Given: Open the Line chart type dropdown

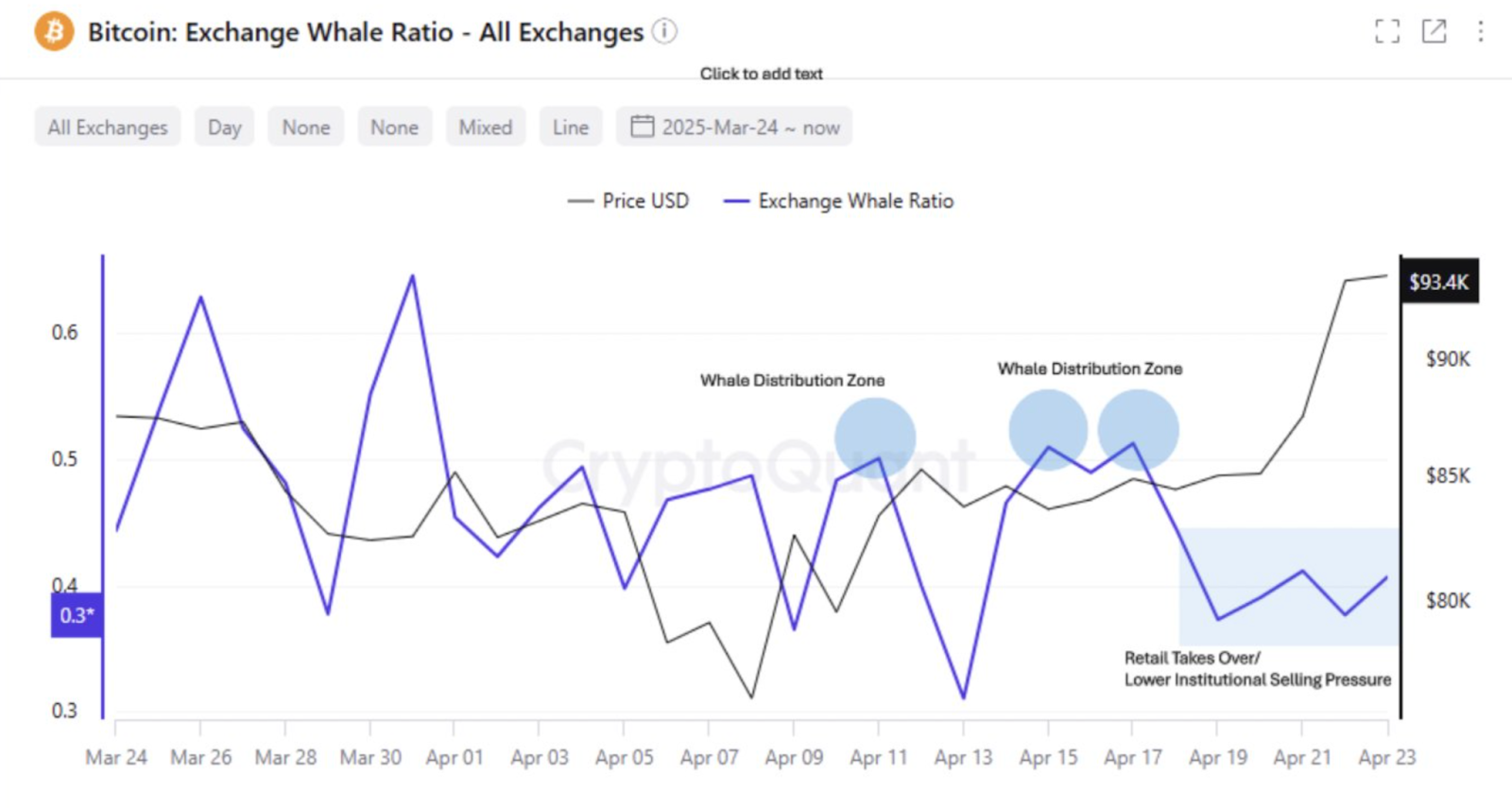Looking at the screenshot, I should point(571,127).
